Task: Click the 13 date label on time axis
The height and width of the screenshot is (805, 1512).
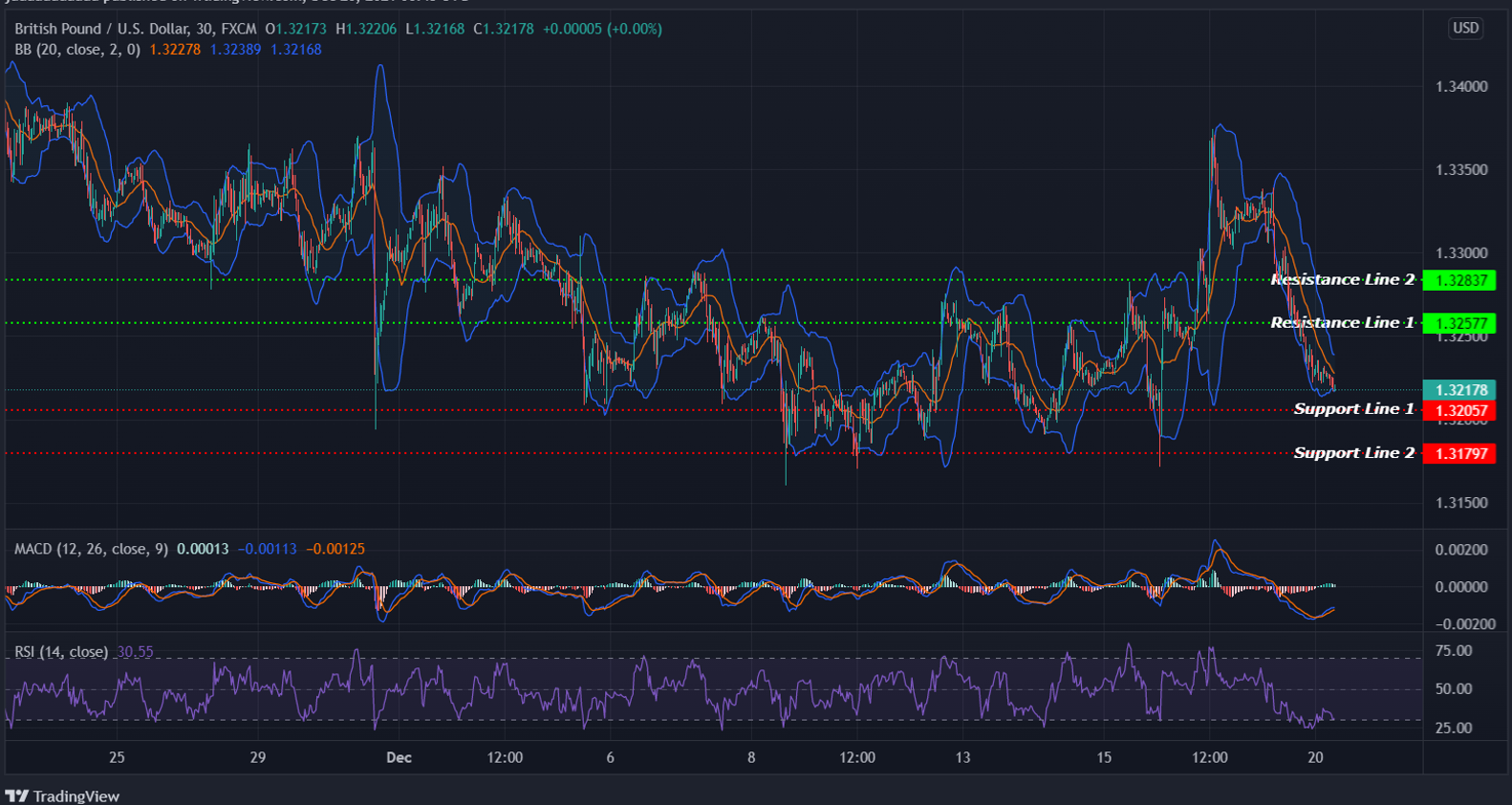Action: pos(962,758)
